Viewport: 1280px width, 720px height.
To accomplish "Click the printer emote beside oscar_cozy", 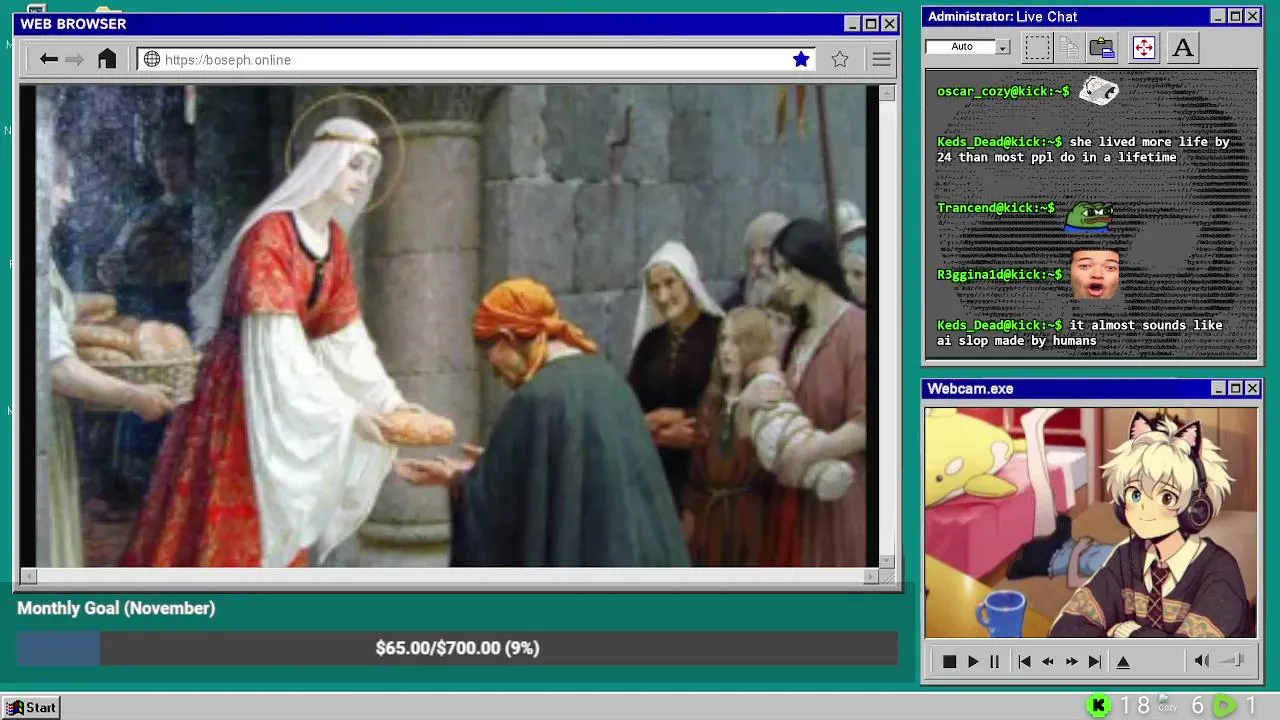I will (1098, 90).
